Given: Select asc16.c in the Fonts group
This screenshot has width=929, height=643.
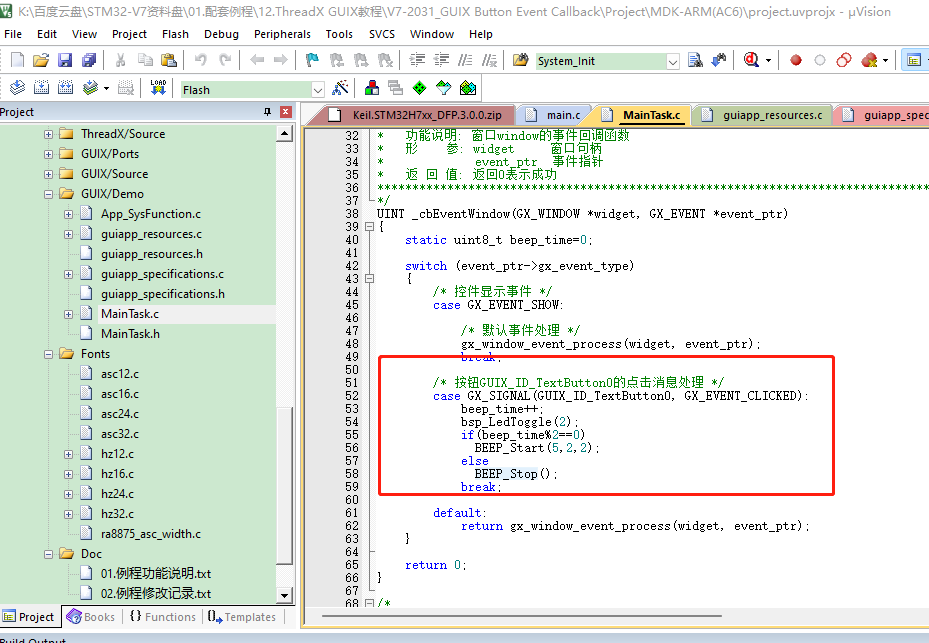Looking at the screenshot, I should click(120, 394).
